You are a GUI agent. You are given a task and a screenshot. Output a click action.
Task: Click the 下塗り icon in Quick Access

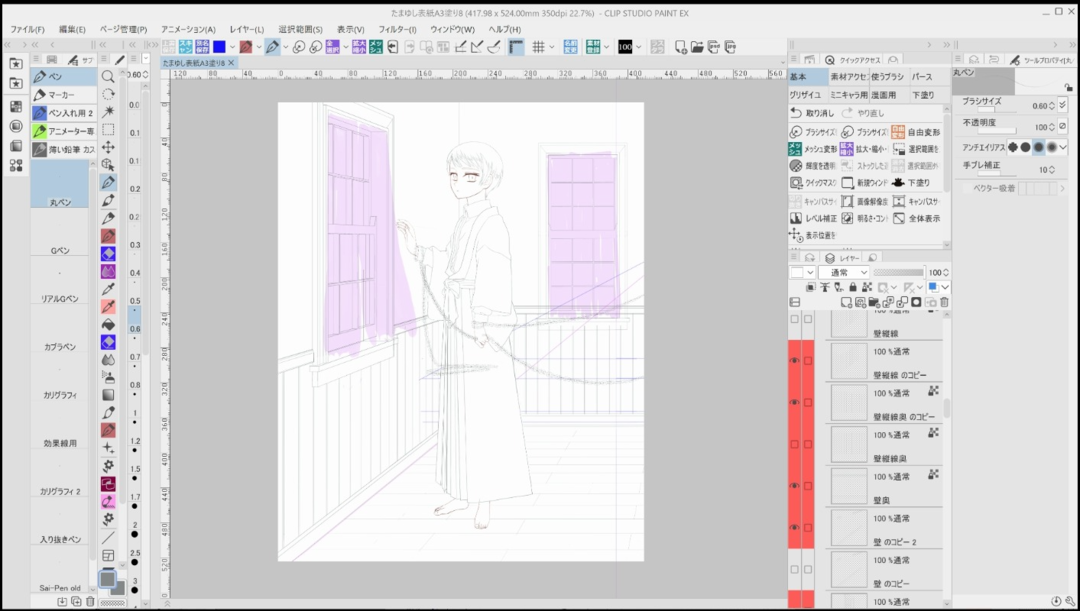(898, 183)
